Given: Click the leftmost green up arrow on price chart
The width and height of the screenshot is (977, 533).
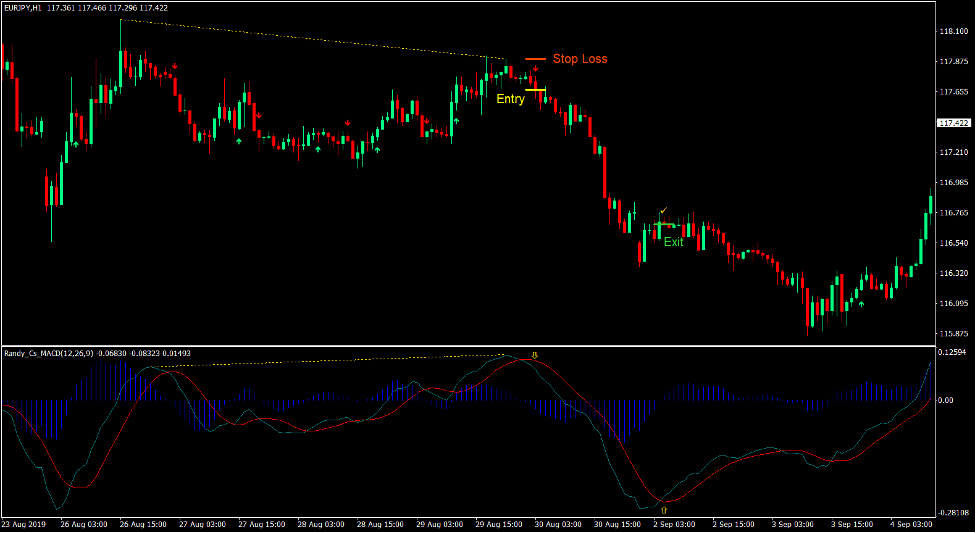Looking at the screenshot, I should tap(75, 144).
